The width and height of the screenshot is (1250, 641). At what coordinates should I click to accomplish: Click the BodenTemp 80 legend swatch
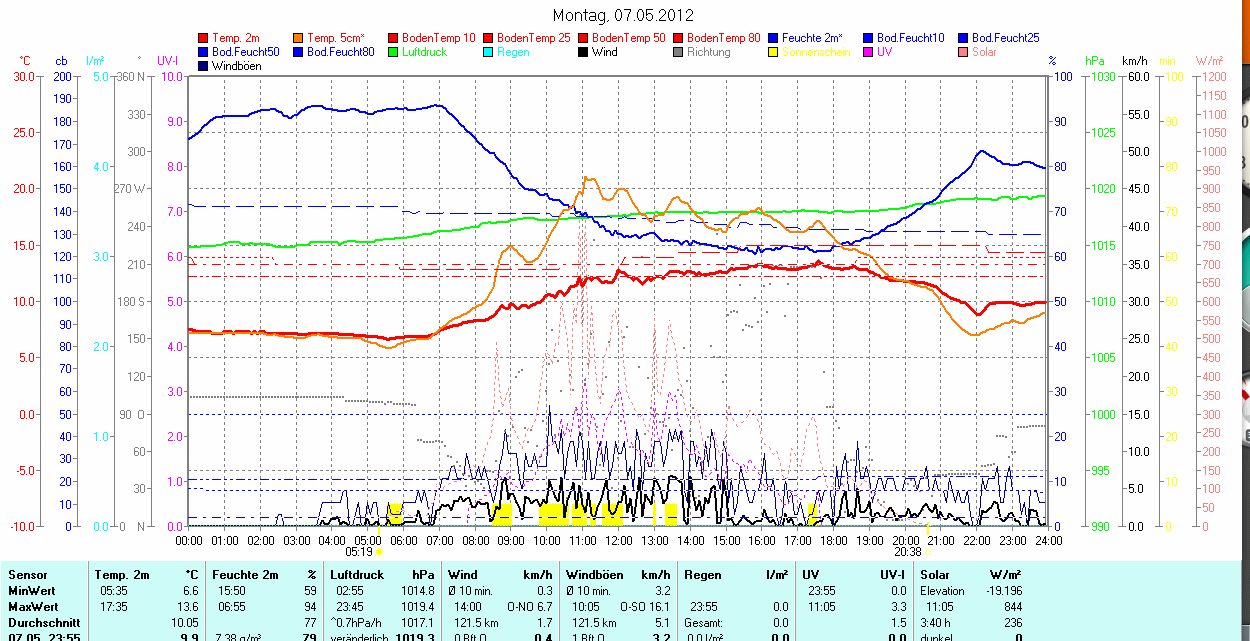tap(678, 38)
